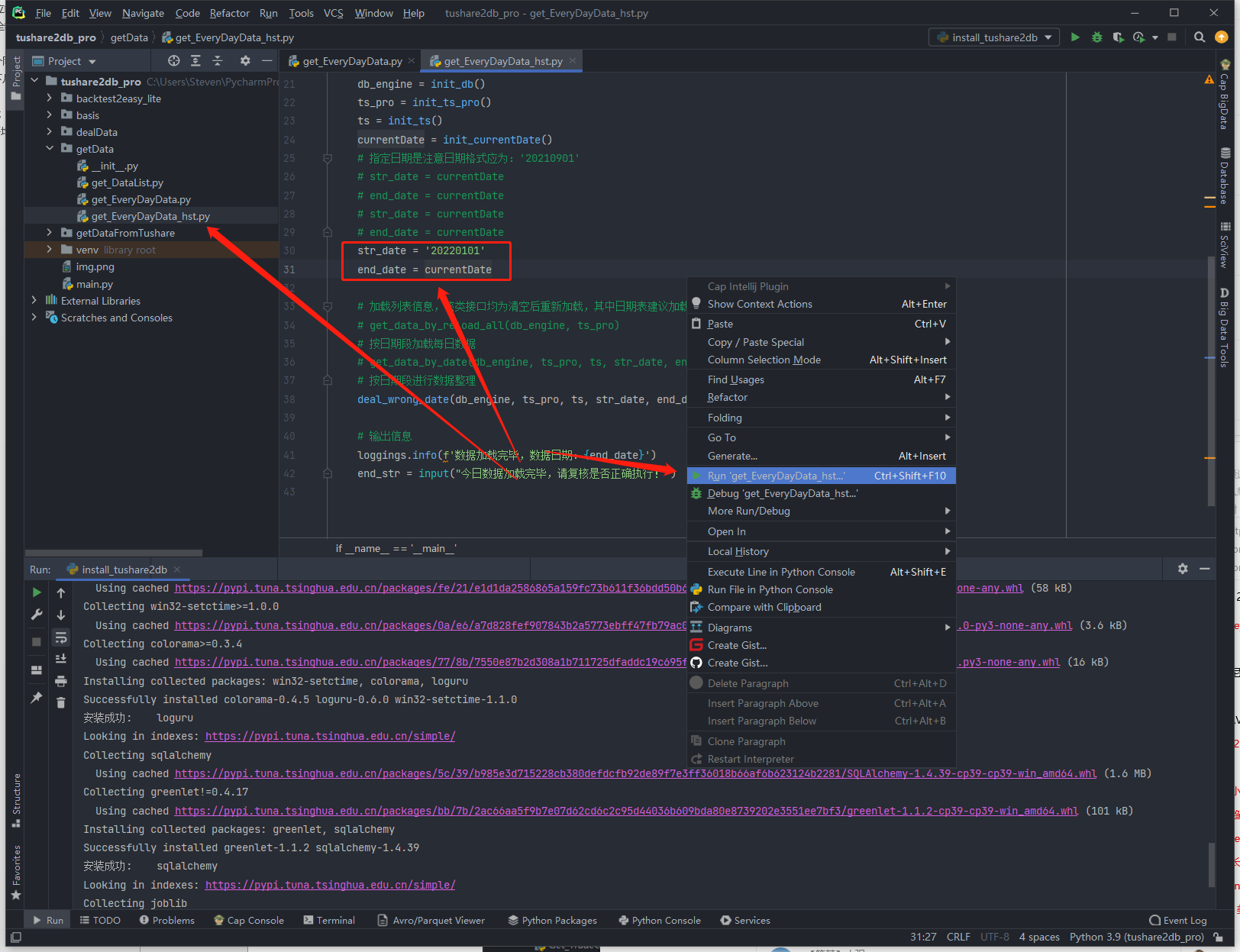Viewport: 1240px width, 952px height.
Task: Toggle scroll to end in Run console
Action: [61, 659]
